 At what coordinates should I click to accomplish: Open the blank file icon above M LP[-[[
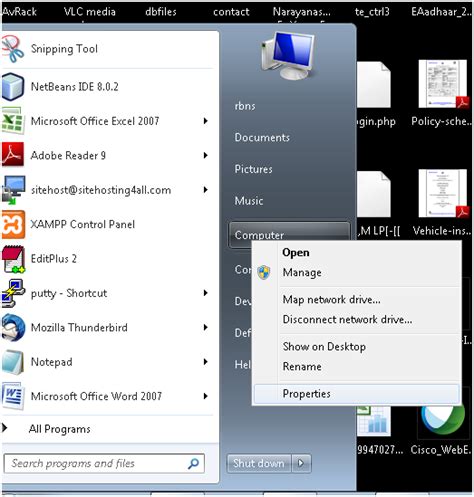(x=374, y=194)
